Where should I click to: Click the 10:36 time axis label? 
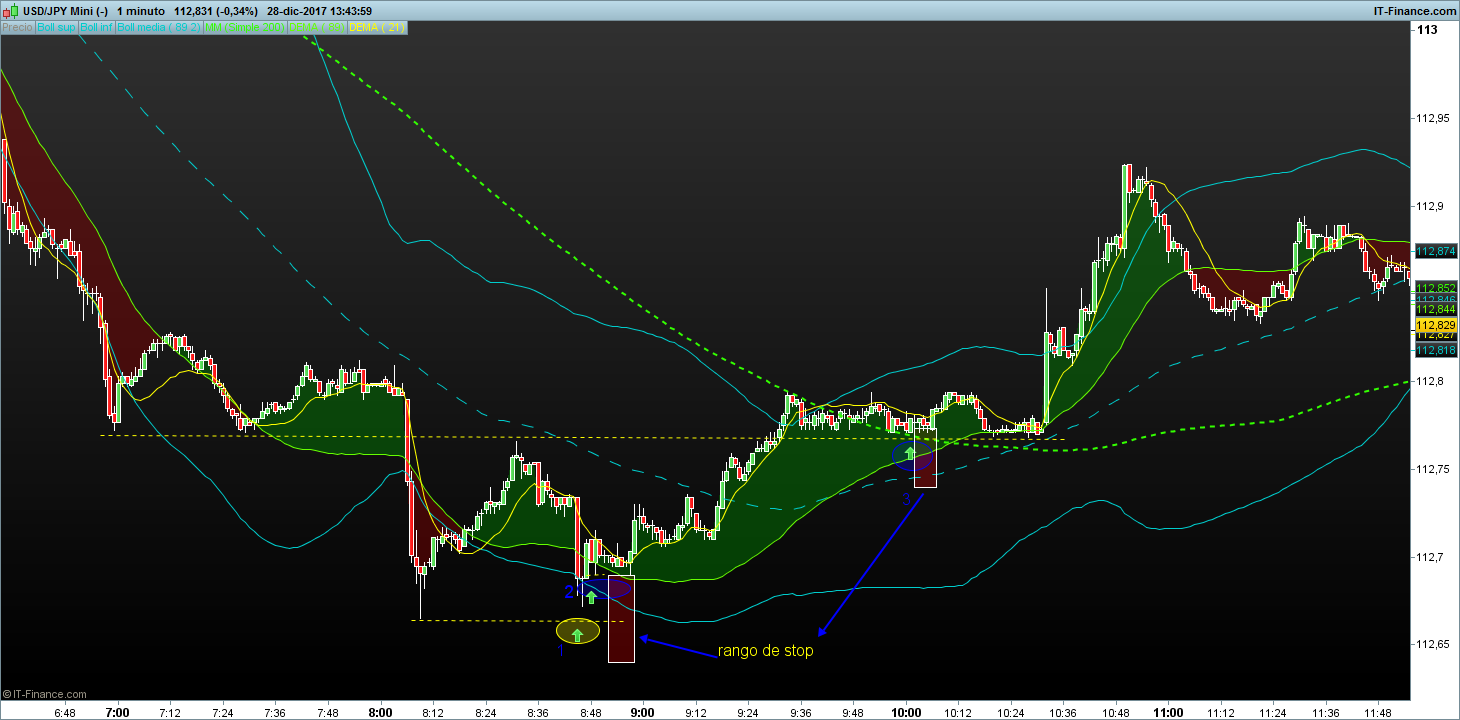(1063, 713)
